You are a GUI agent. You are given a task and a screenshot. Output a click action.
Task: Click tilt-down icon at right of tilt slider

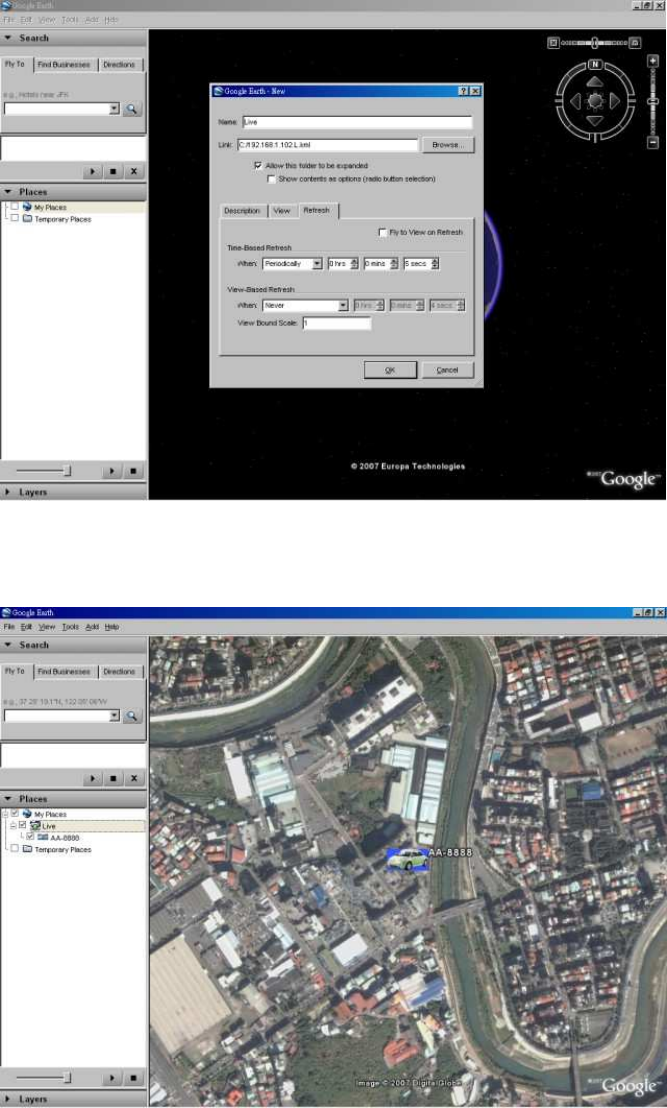[x=635, y=43]
